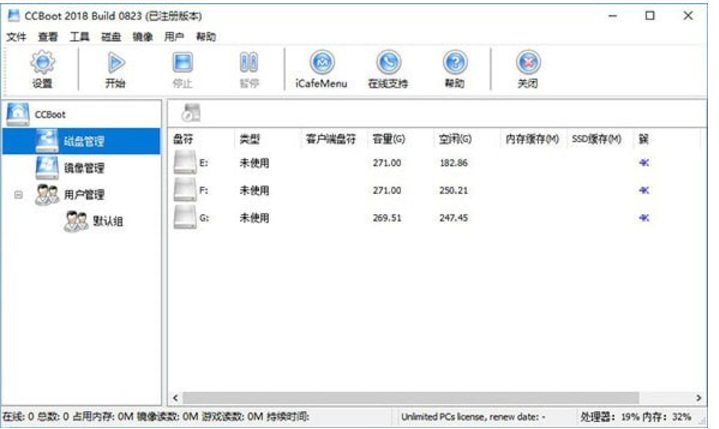
Task: Select CCBoot root node icon
Action: [17, 114]
